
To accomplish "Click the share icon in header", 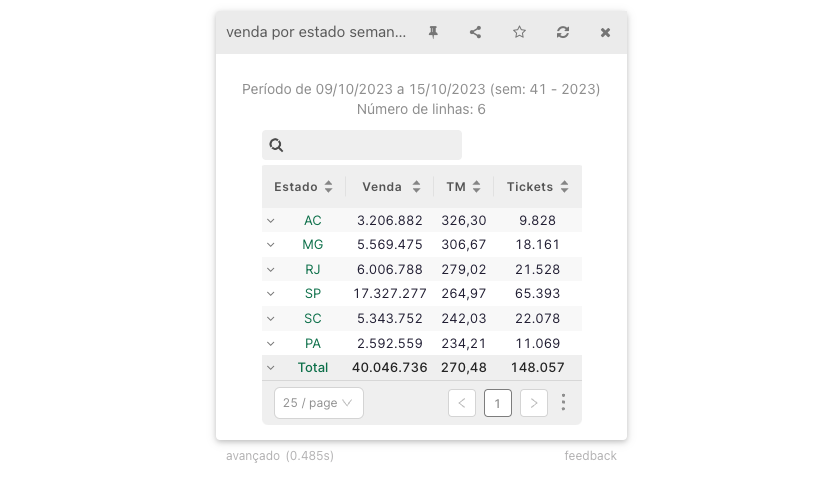I will (x=476, y=32).
